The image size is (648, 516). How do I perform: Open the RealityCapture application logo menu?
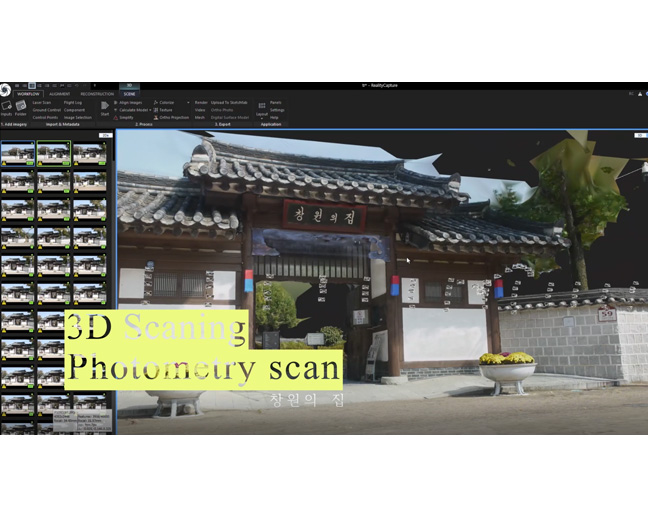(x=5, y=89)
